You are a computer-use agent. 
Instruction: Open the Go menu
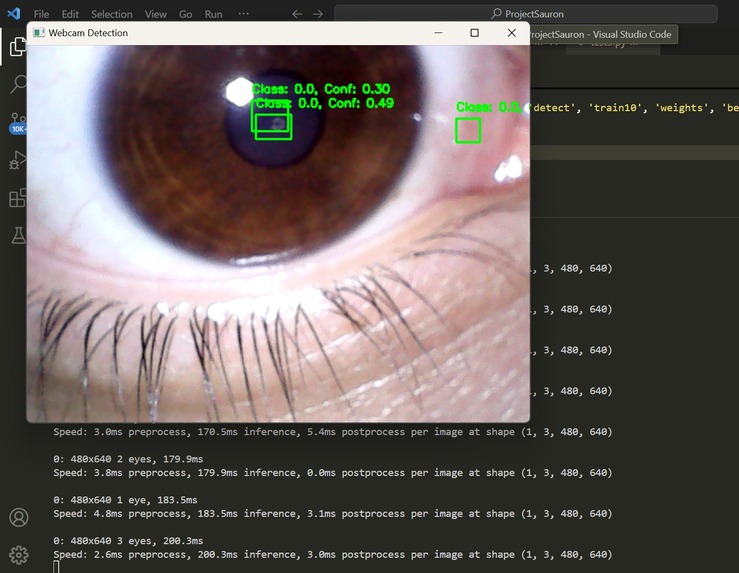[x=185, y=14]
